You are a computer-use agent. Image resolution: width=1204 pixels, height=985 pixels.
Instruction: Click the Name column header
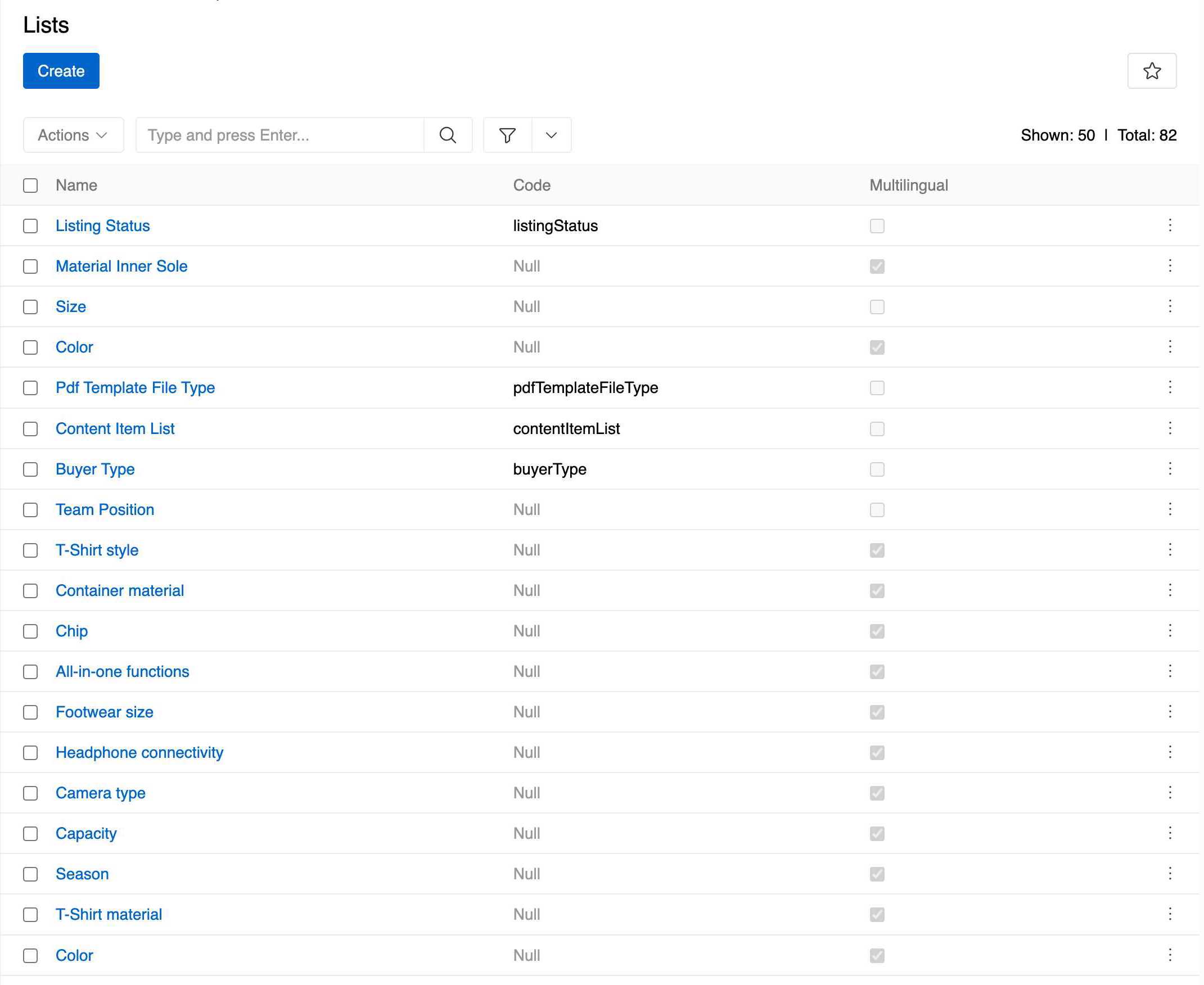[x=76, y=185]
